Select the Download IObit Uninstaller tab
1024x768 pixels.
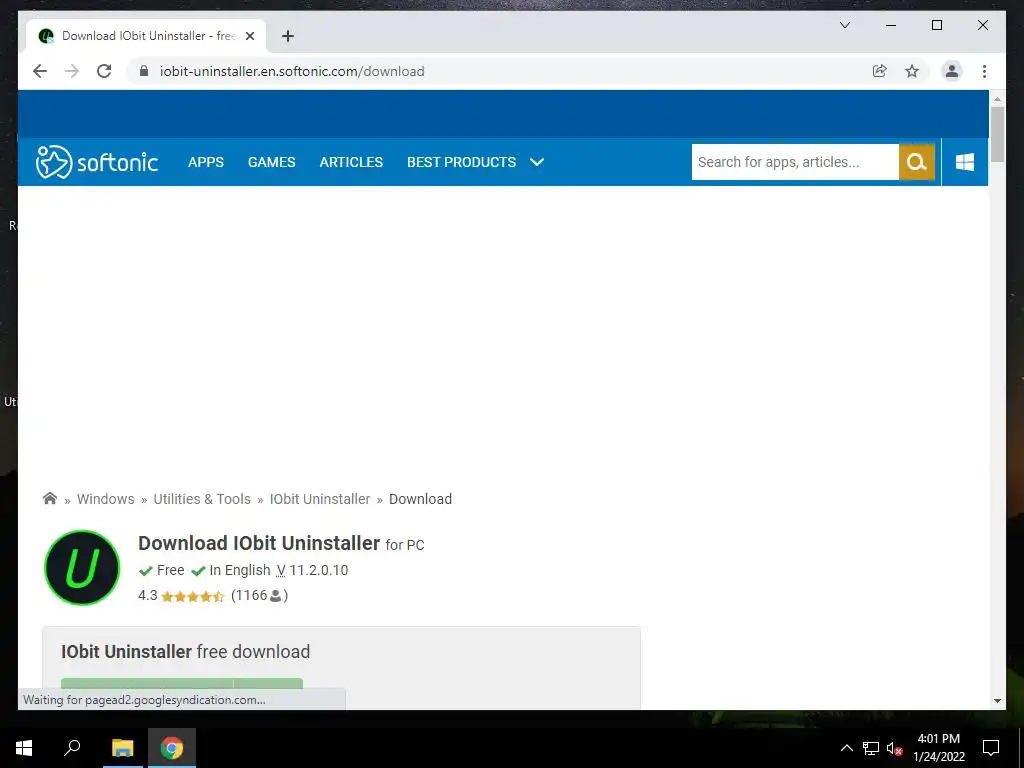(x=146, y=36)
